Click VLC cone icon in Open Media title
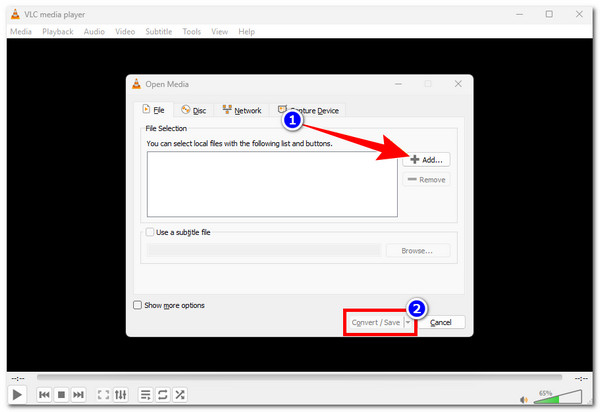This screenshot has width=600, height=412. coord(137,84)
